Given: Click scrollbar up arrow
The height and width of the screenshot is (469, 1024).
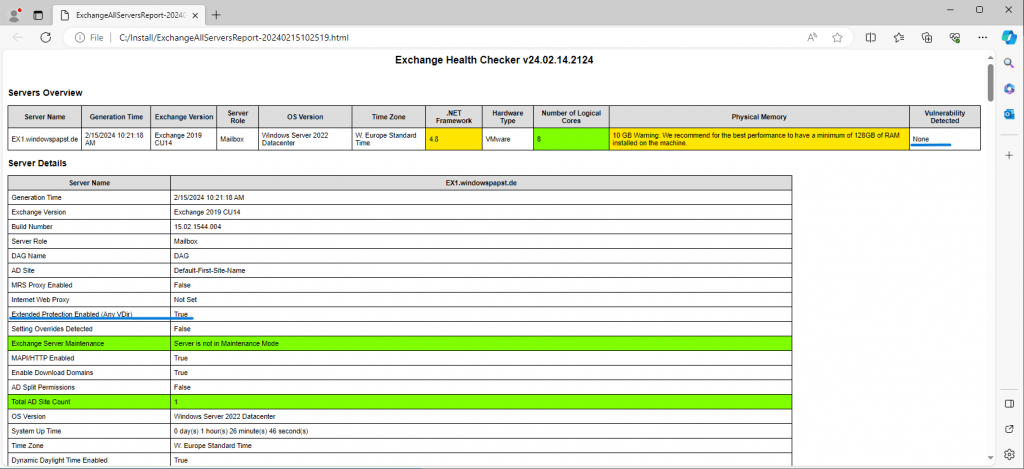Looking at the screenshot, I should click(x=990, y=56).
